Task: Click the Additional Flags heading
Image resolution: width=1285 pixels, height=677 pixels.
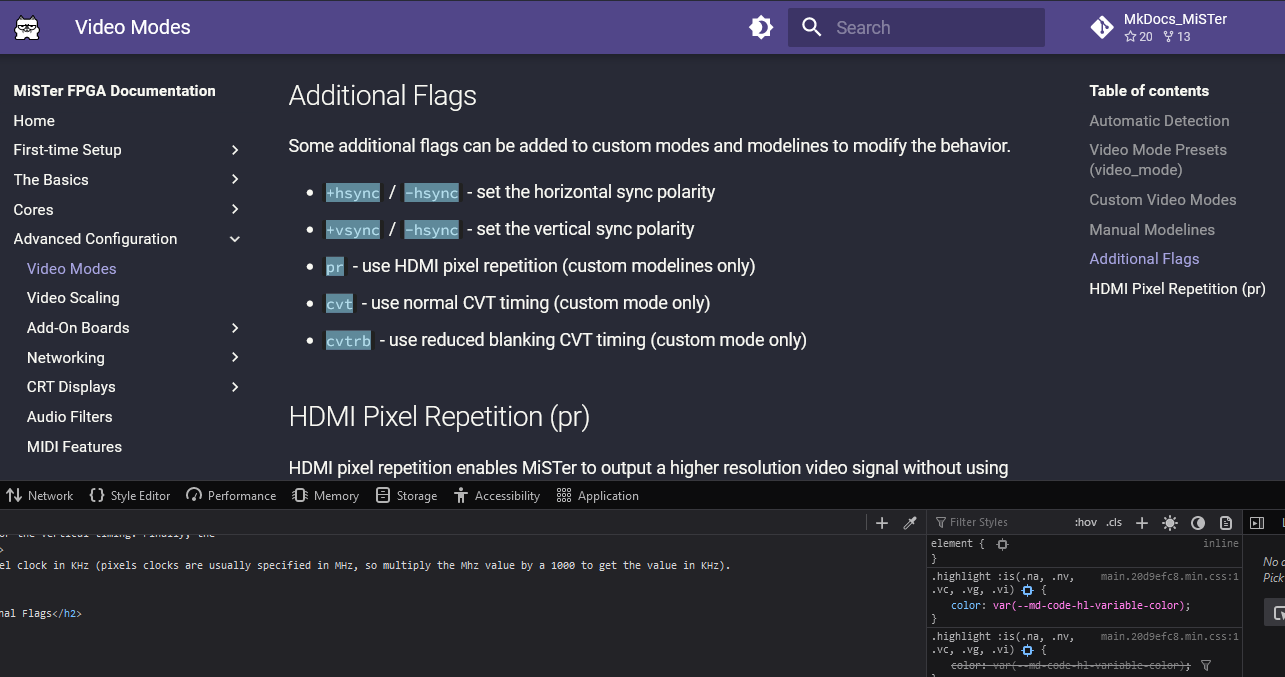Action: pos(383,96)
